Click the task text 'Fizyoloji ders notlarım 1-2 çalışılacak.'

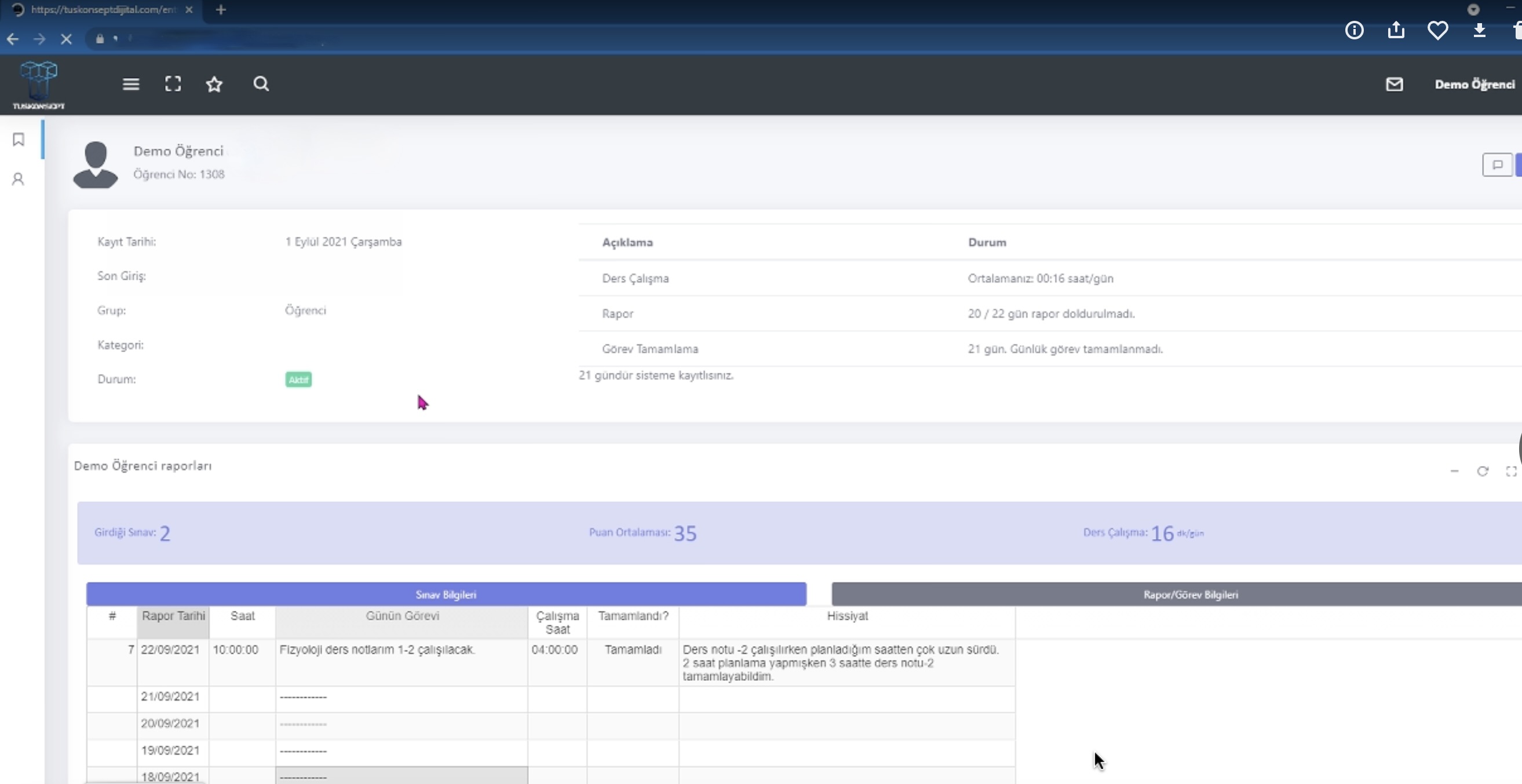point(377,650)
